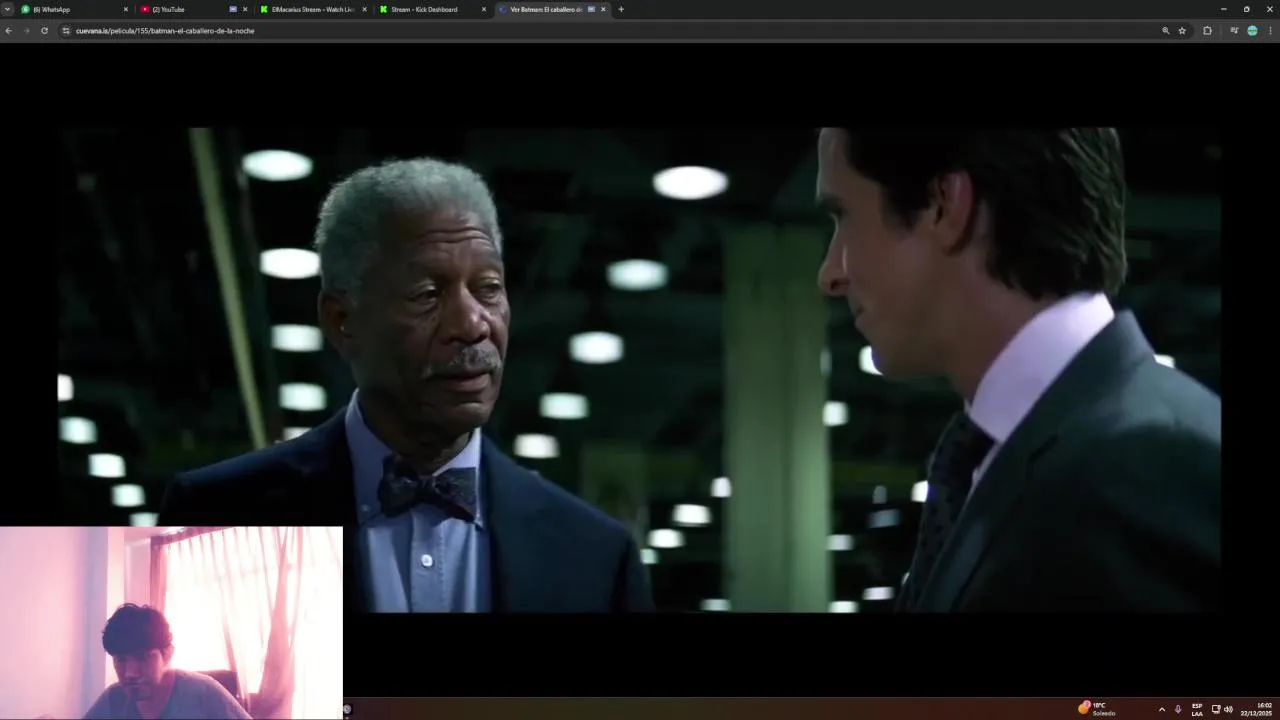View site information icon in address bar

click(66, 31)
